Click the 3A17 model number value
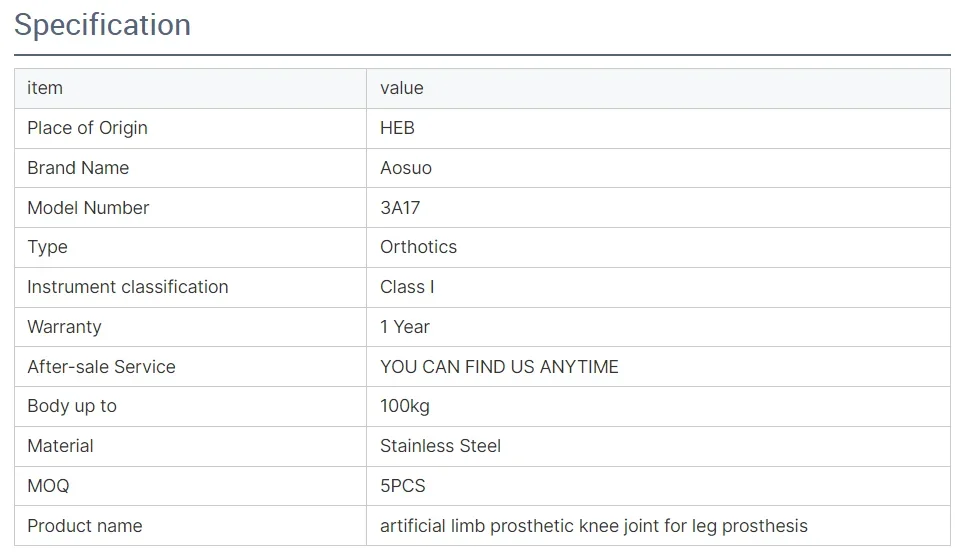The image size is (955, 559). (400, 208)
